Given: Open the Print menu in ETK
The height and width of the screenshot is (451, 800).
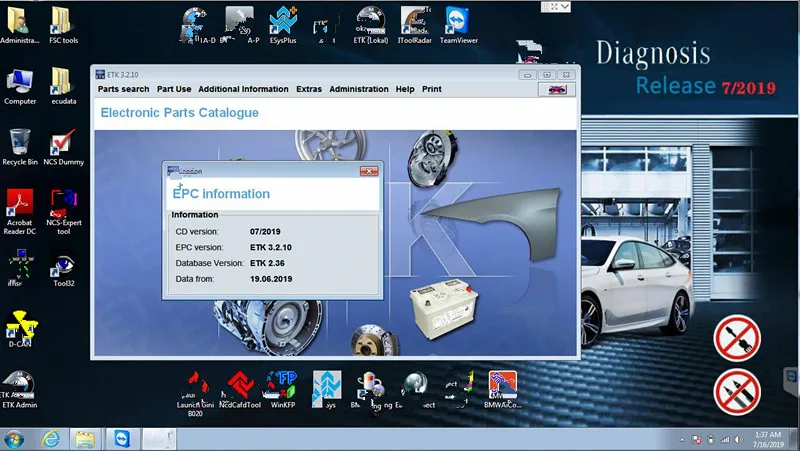Looking at the screenshot, I should pyautogui.click(x=432, y=89).
